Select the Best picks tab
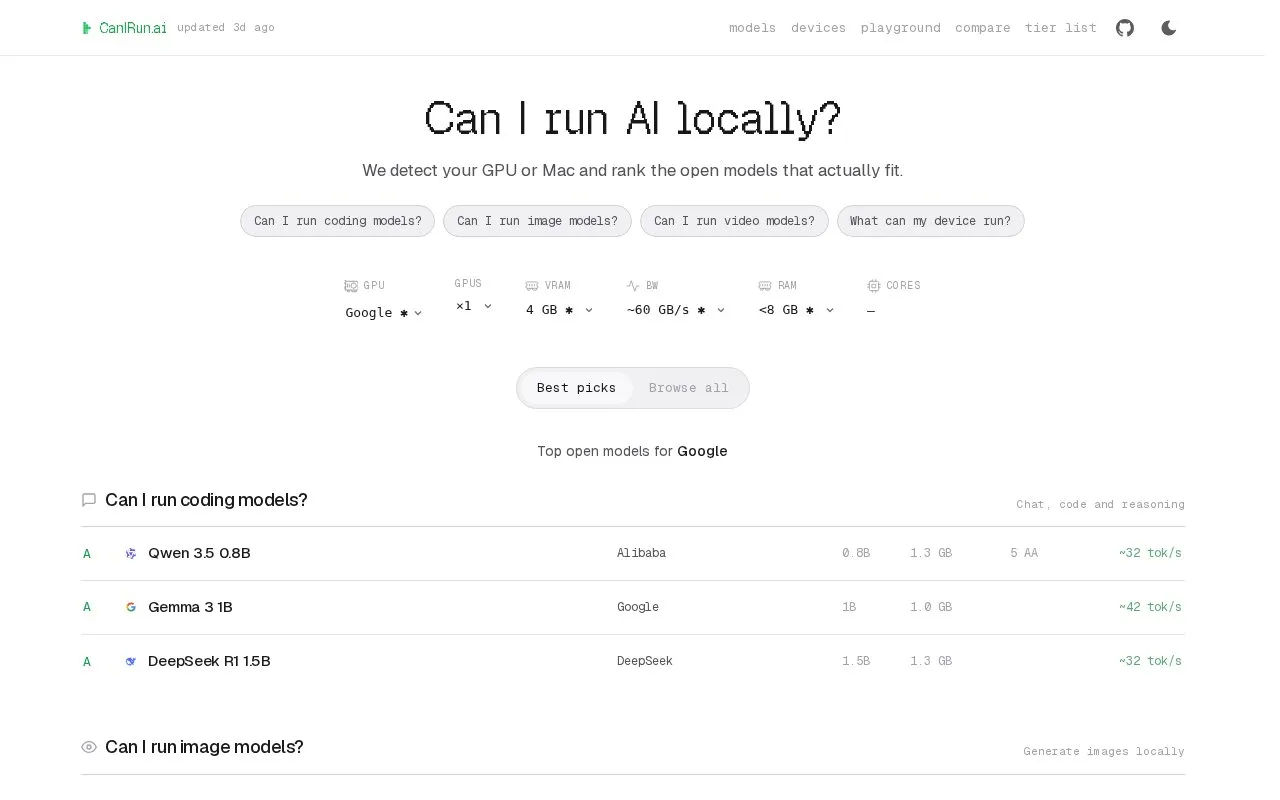Viewport: 1280px width, 800px height. (x=576, y=388)
